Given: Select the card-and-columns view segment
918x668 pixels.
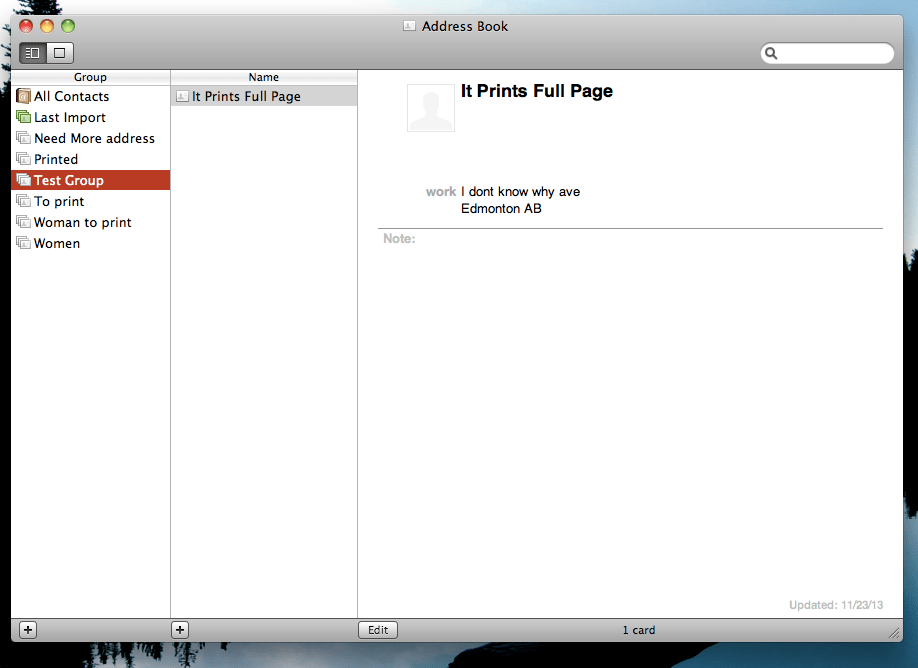Looking at the screenshot, I should click(32, 52).
